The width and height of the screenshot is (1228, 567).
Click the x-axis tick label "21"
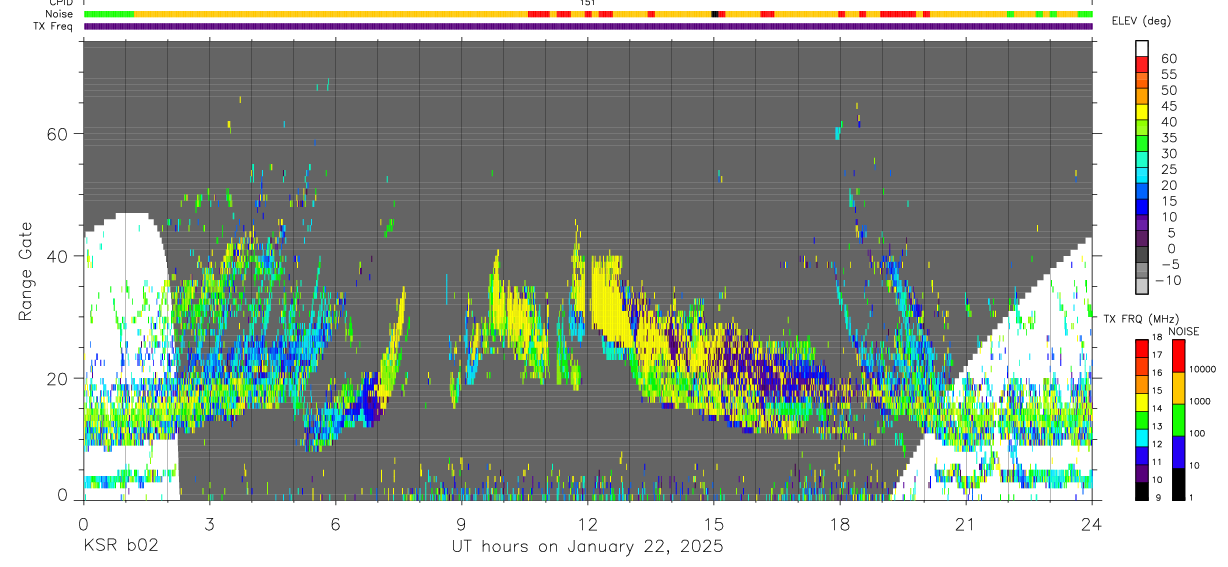[966, 524]
